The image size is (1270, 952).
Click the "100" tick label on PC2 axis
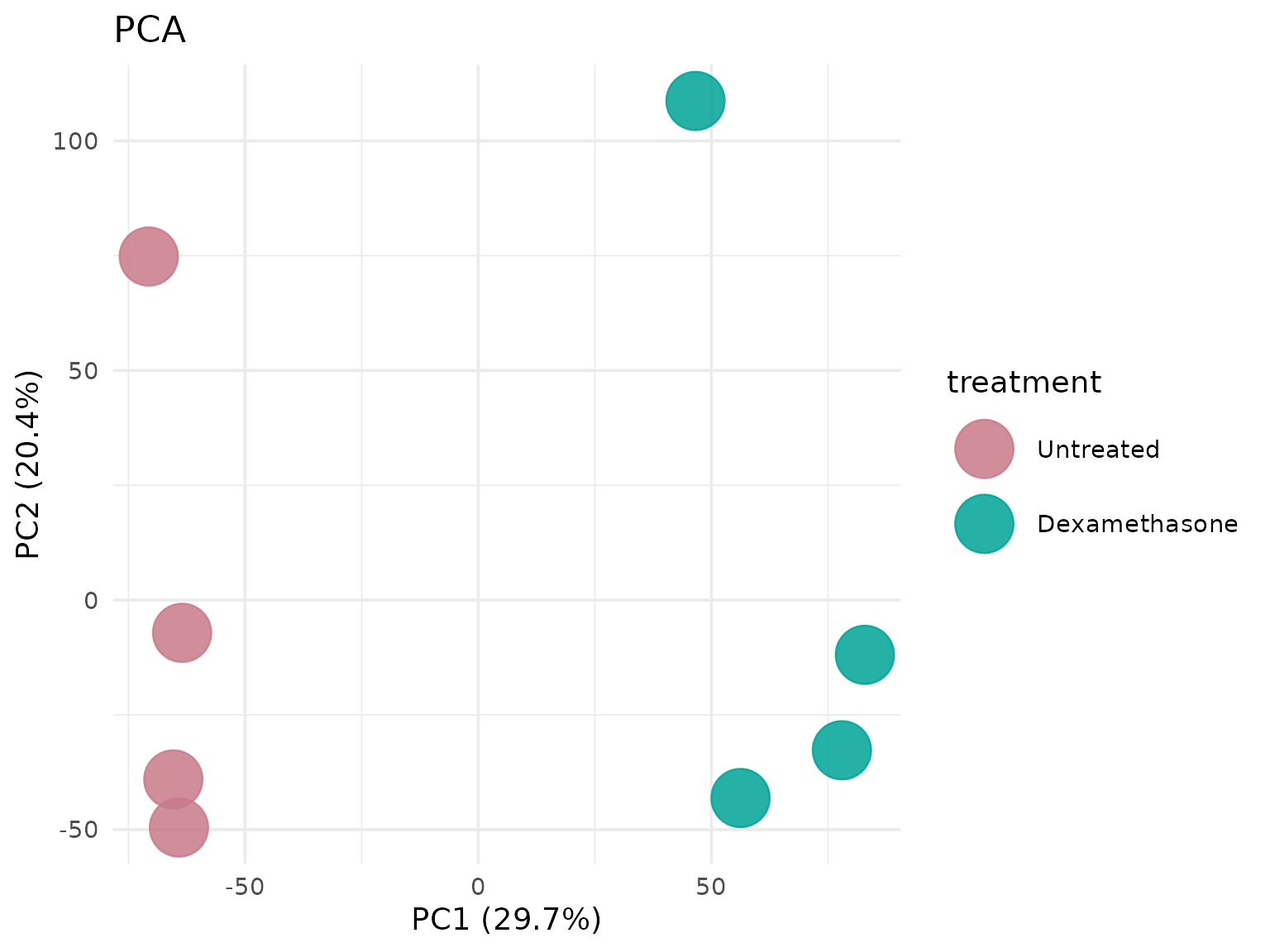pos(75,141)
